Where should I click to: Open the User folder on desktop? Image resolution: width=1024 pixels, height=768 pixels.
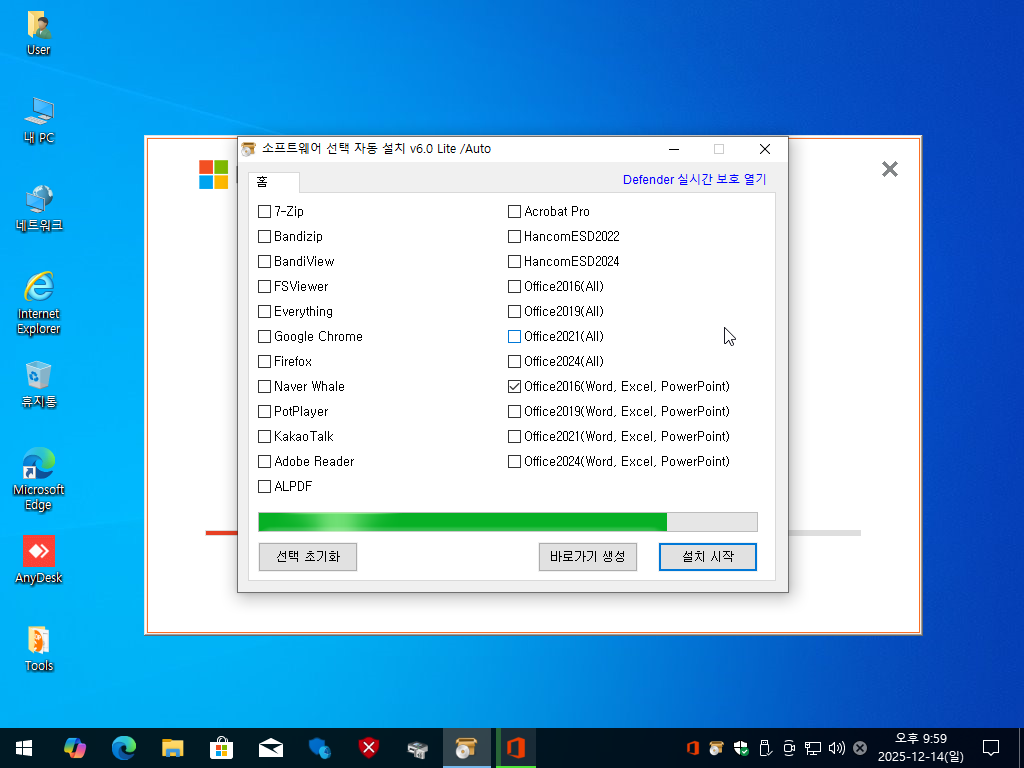(39, 33)
